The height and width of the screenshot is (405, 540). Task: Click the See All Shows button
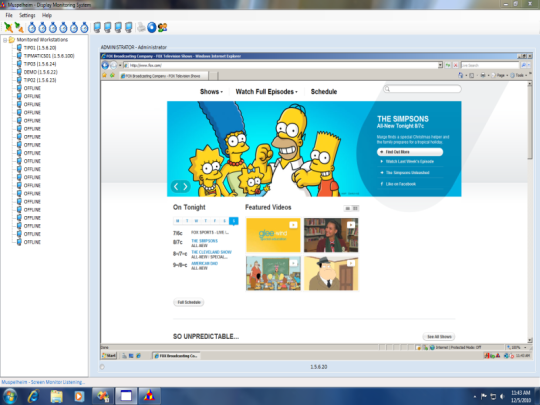click(439, 336)
